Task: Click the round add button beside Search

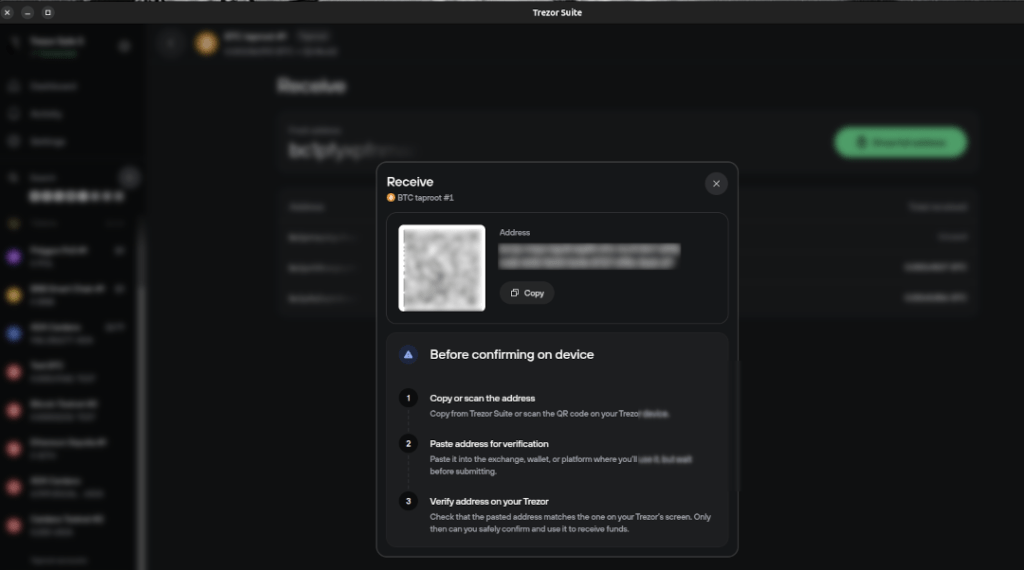Action: 129,178
